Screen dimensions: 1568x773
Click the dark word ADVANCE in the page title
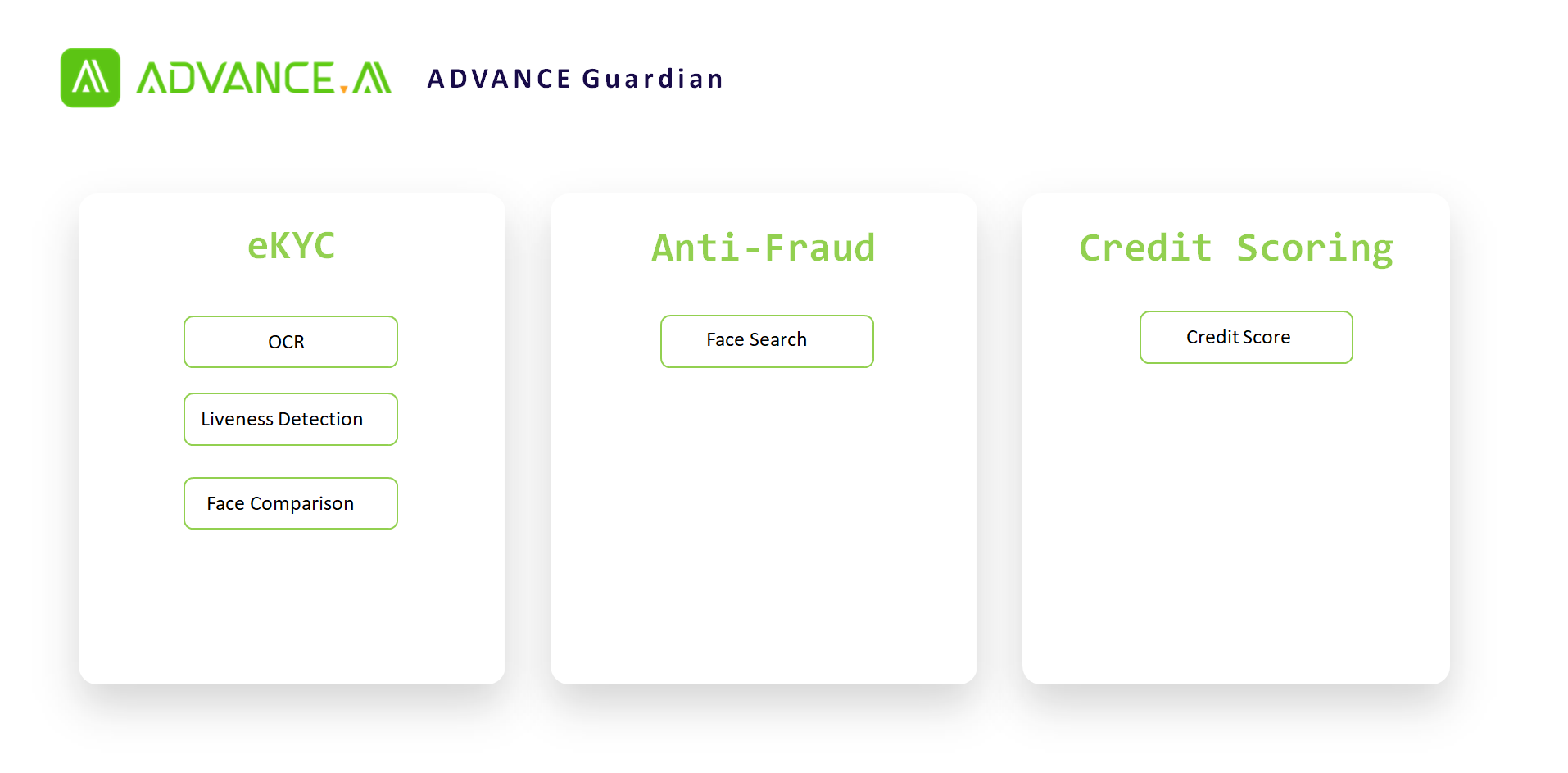(499, 79)
